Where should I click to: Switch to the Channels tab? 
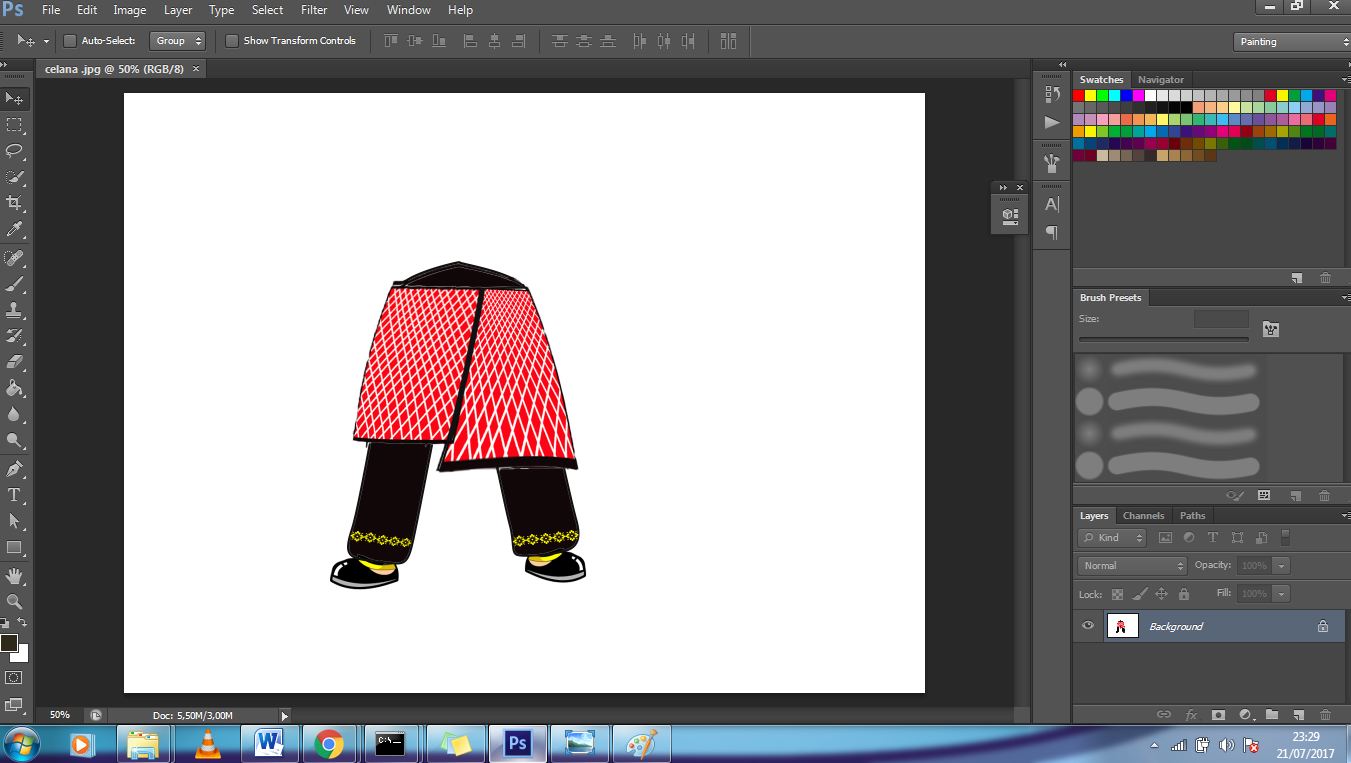tap(1143, 516)
